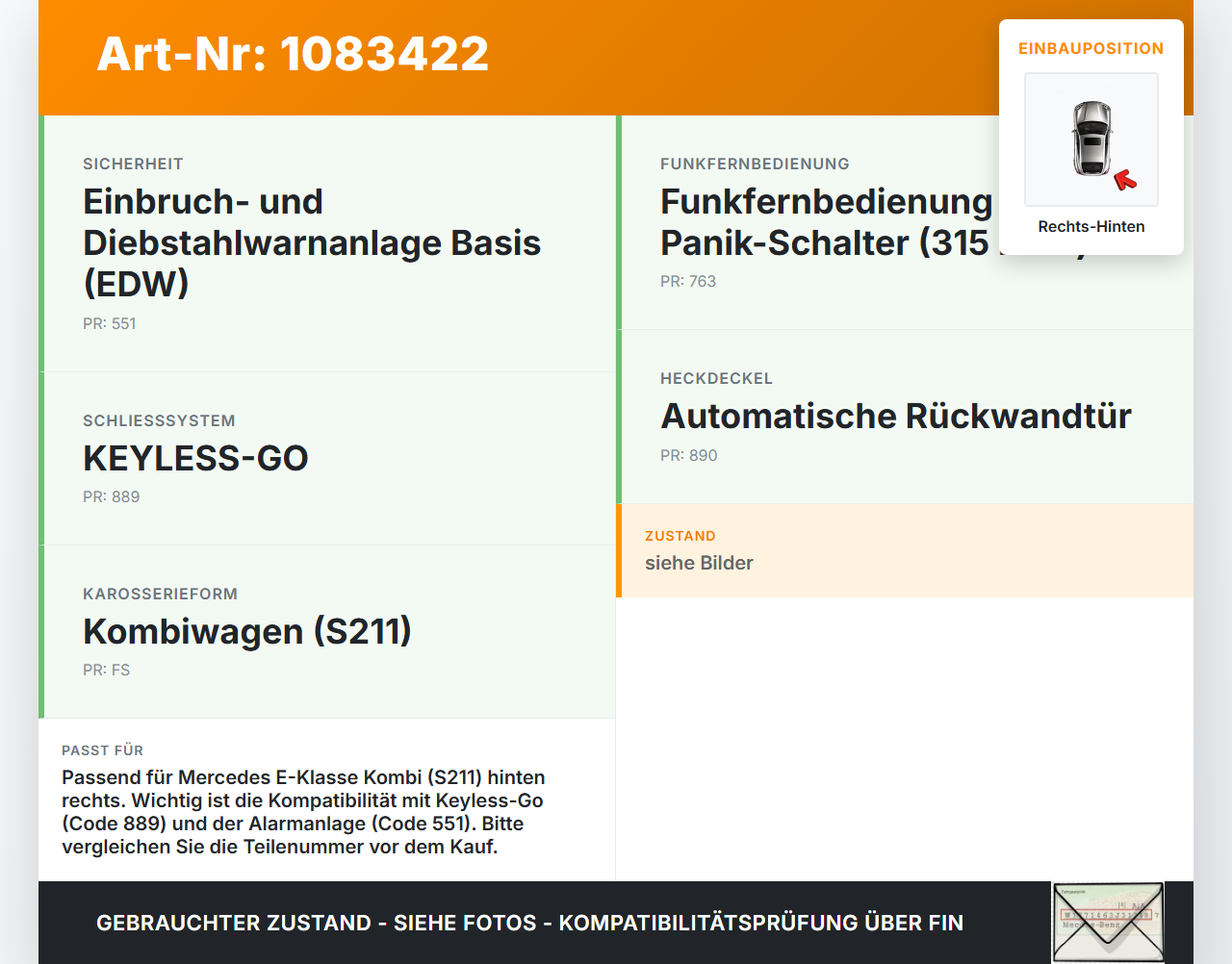The image size is (1232, 964).
Task: Click the PASST FÜR label
Action: [102, 750]
